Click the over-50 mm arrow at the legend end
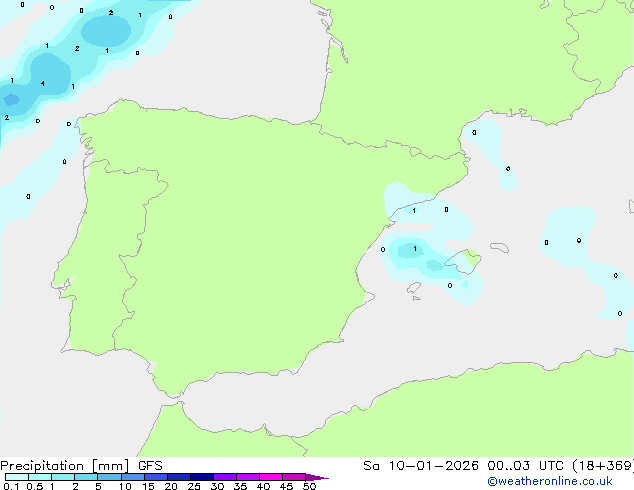This screenshot has height=490, width=634. tap(317, 477)
